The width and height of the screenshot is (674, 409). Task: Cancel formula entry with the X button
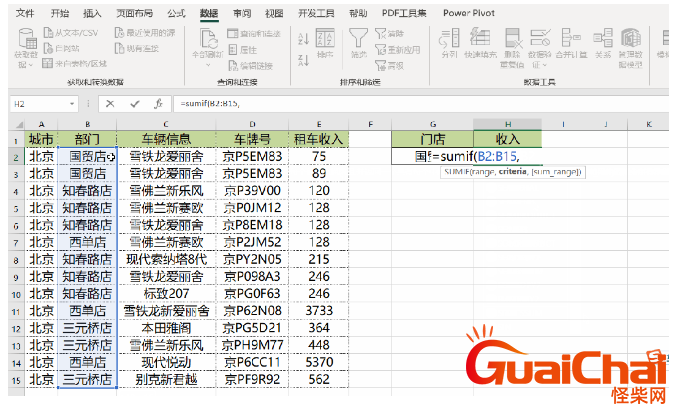(x=108, y=103)
